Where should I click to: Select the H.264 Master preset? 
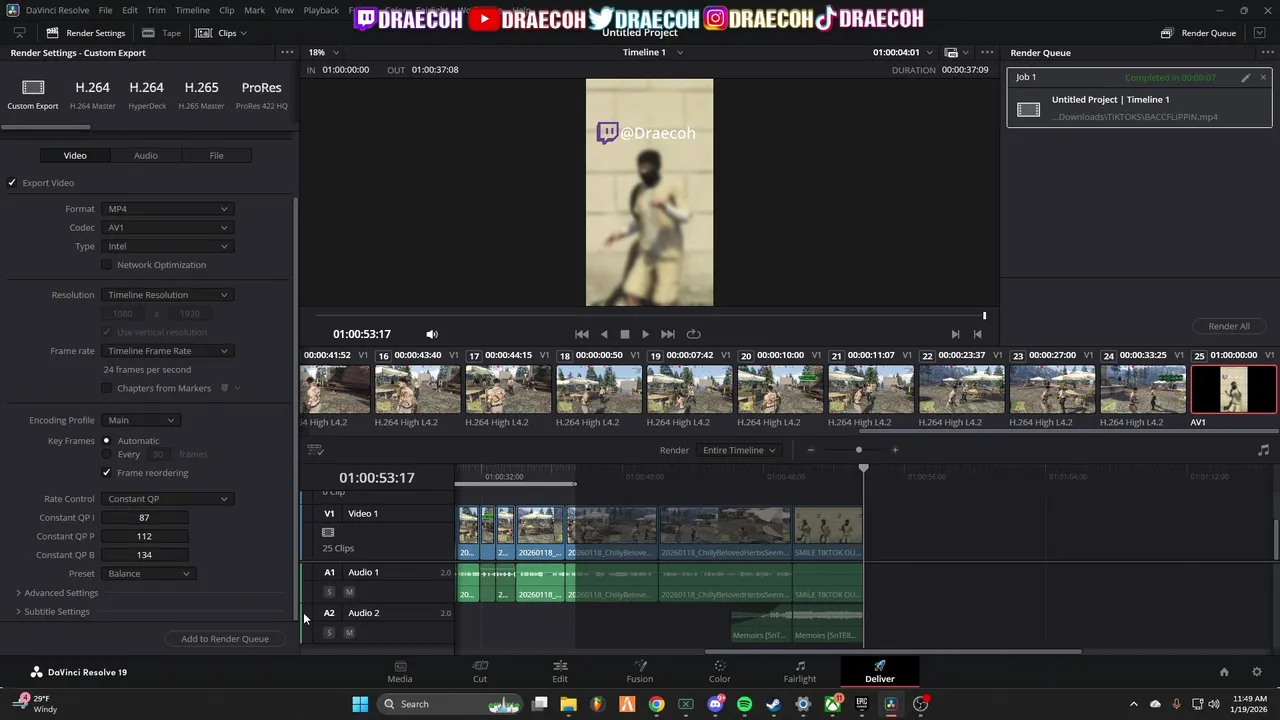coord(93,94)
